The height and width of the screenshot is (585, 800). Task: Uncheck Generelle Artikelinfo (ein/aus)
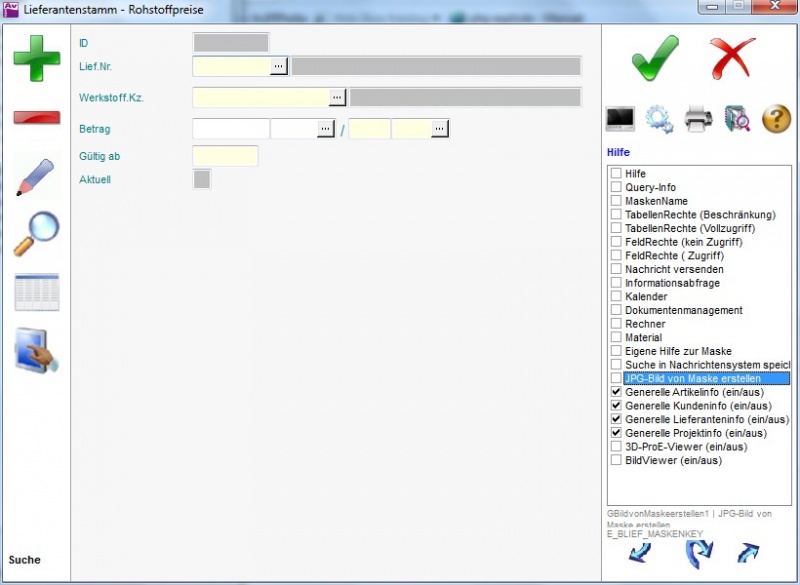[x=616, y=393]
